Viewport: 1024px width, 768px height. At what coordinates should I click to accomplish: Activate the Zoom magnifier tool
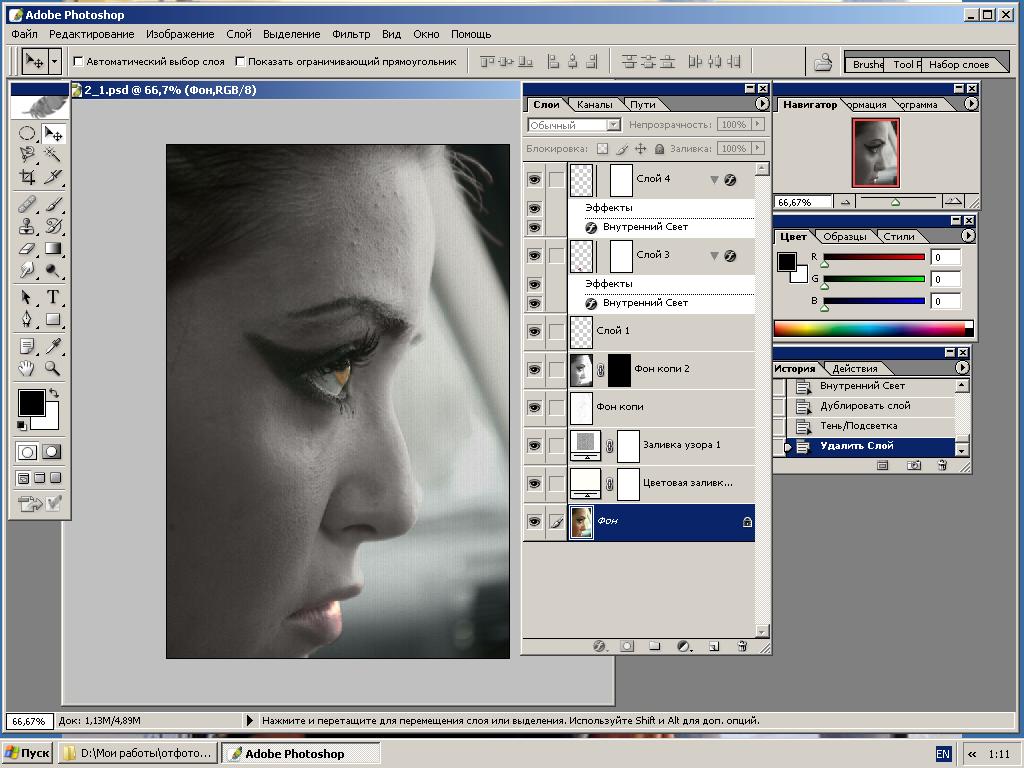pyautogui.click(x=53, y=369)
